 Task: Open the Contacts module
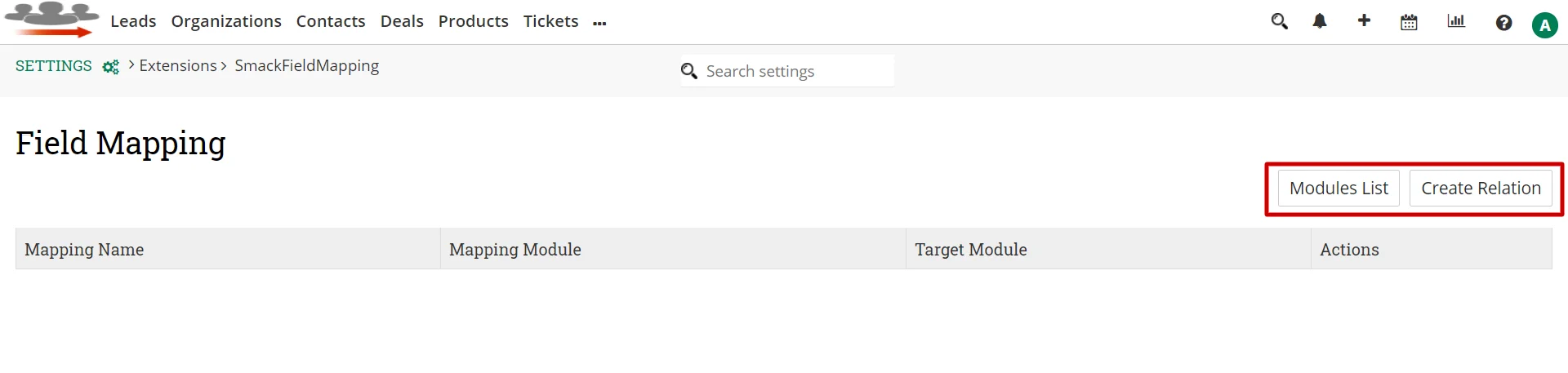(x=331, y=21)
